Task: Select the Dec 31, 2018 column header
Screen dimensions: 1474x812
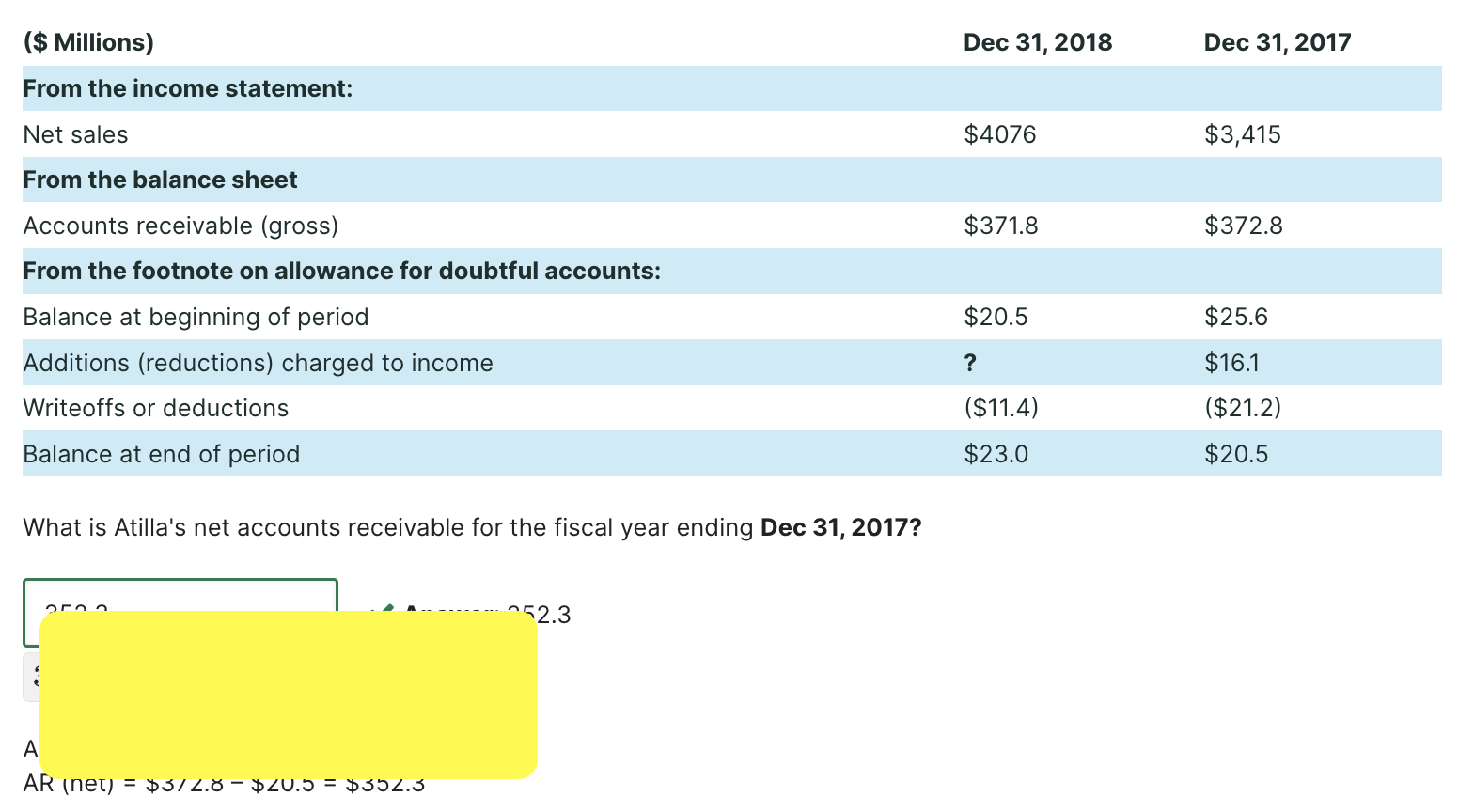Action: 1038,42
